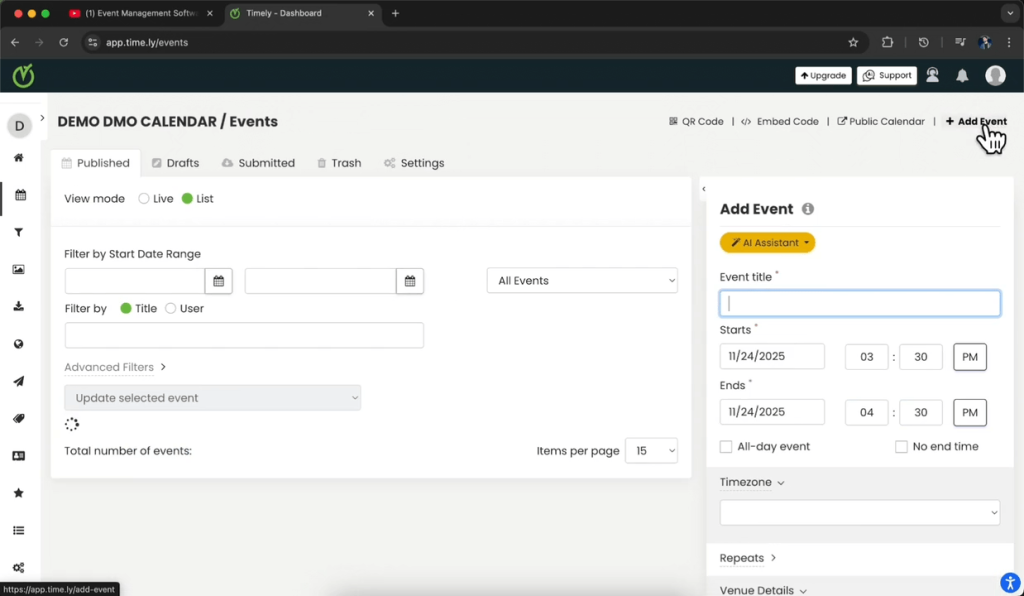Click the tags icon in the sidebar
This screenshot has height=596, width=1024.
[18, 418]
